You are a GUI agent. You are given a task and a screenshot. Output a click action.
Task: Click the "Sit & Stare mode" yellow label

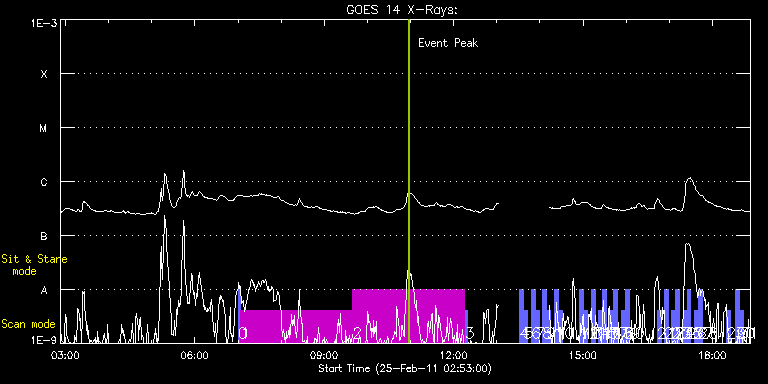click(x=34, y=264)
